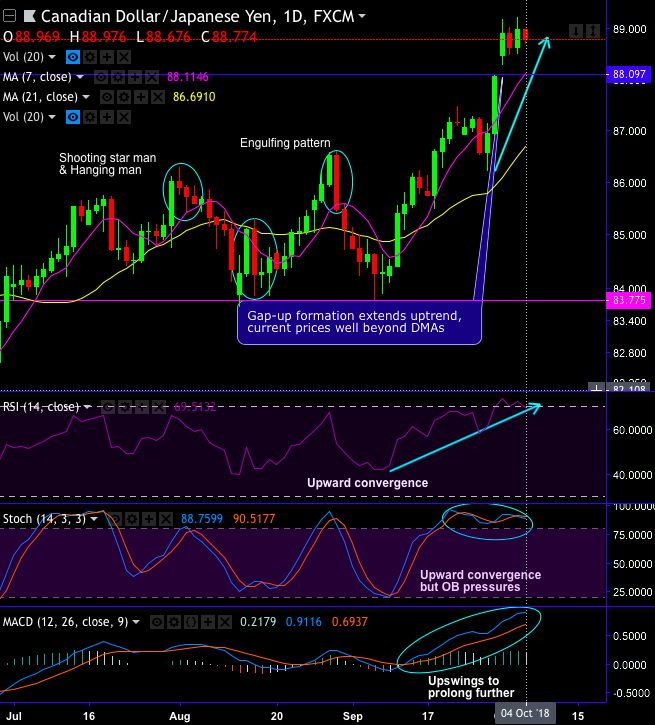
Task: Remove RSI (14, close) with its X icon
Action: click(159, 407)
